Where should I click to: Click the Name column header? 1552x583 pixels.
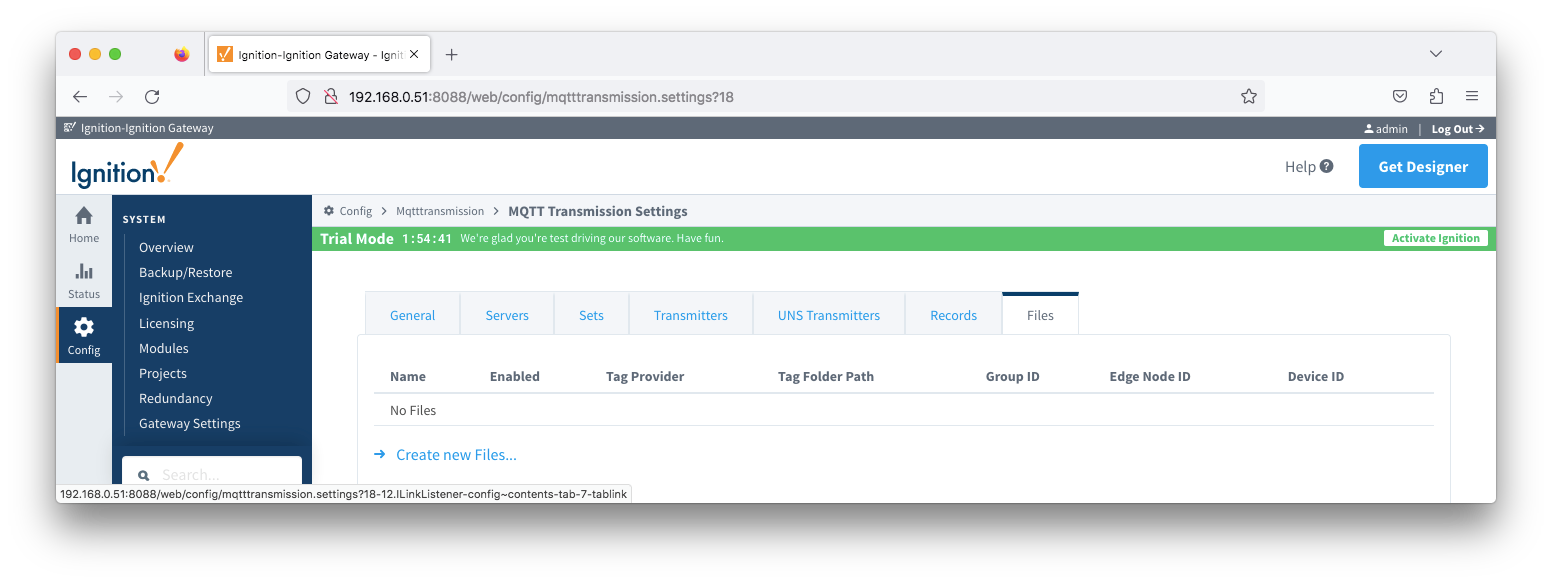[x=408, y=376]
